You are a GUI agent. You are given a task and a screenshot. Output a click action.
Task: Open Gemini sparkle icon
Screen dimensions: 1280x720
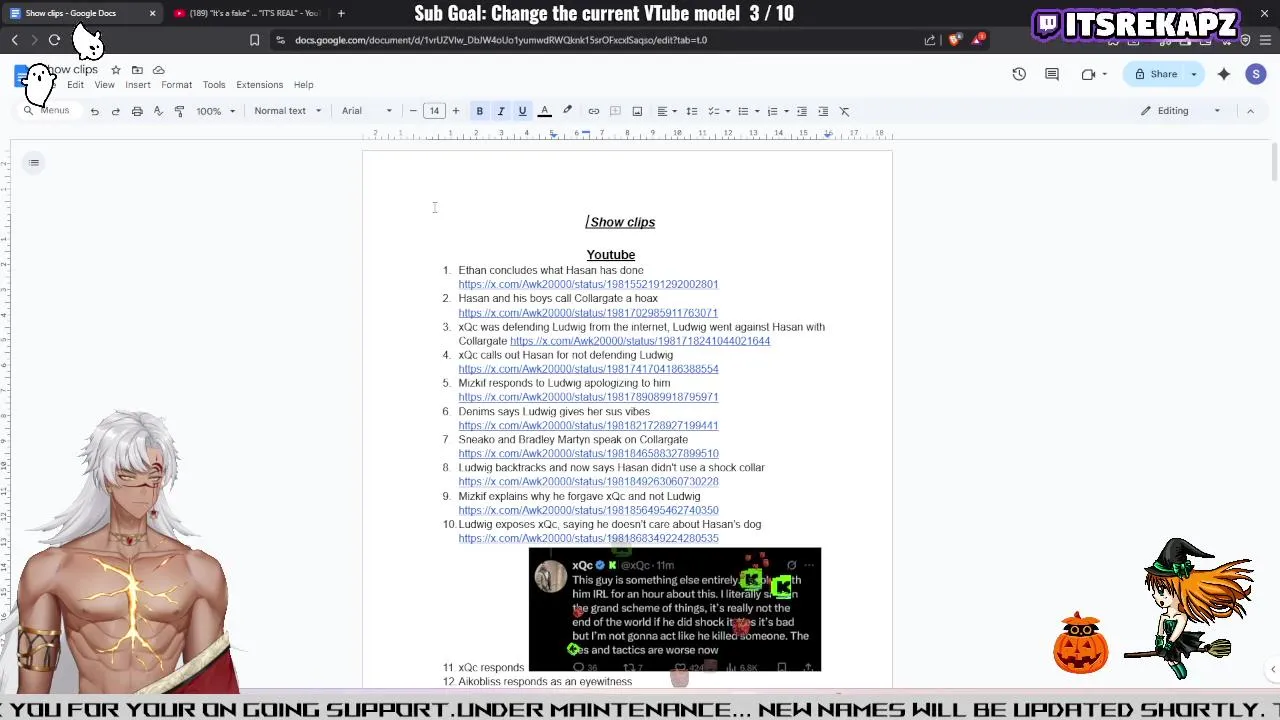(1224, 74)
